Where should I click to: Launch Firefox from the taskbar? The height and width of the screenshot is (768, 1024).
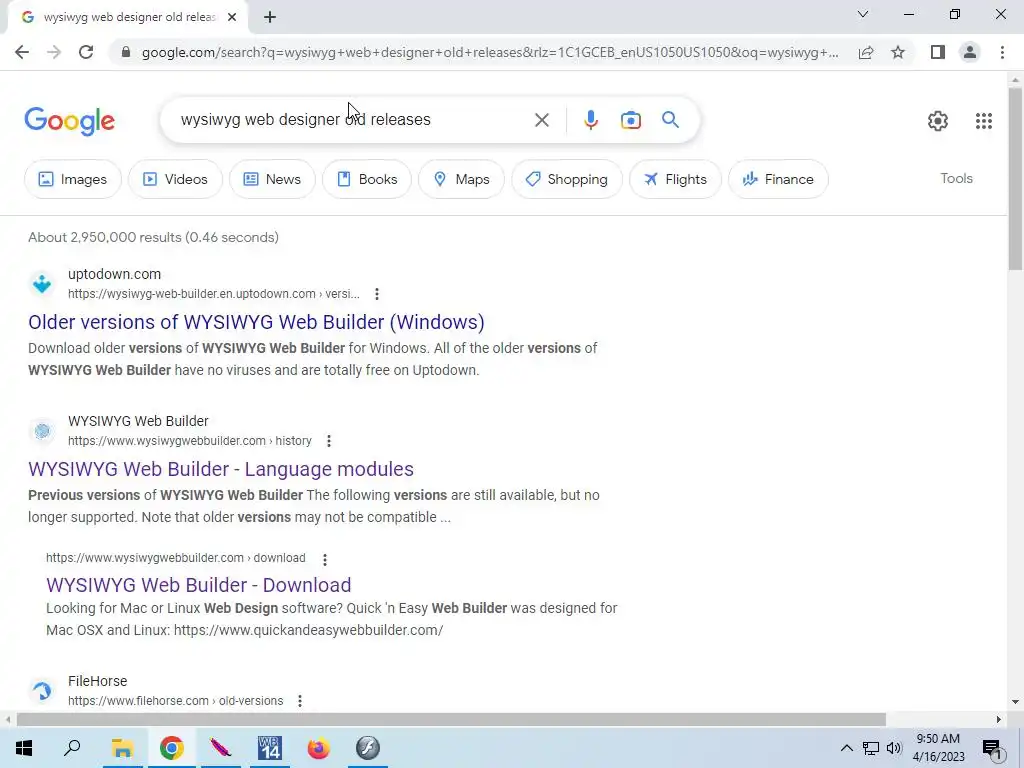pos(319,748)
